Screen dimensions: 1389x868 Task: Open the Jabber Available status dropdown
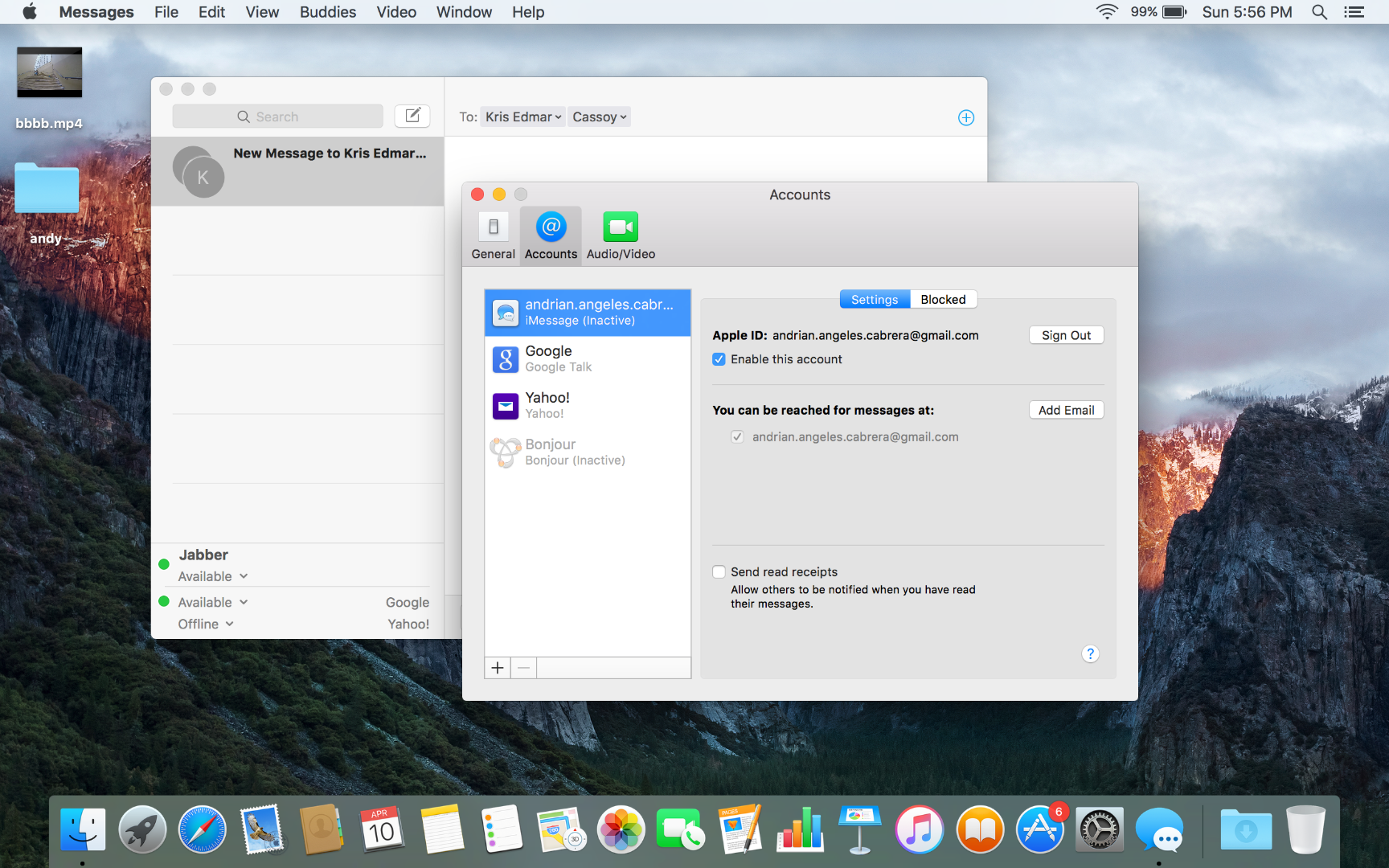click(213, 576)
